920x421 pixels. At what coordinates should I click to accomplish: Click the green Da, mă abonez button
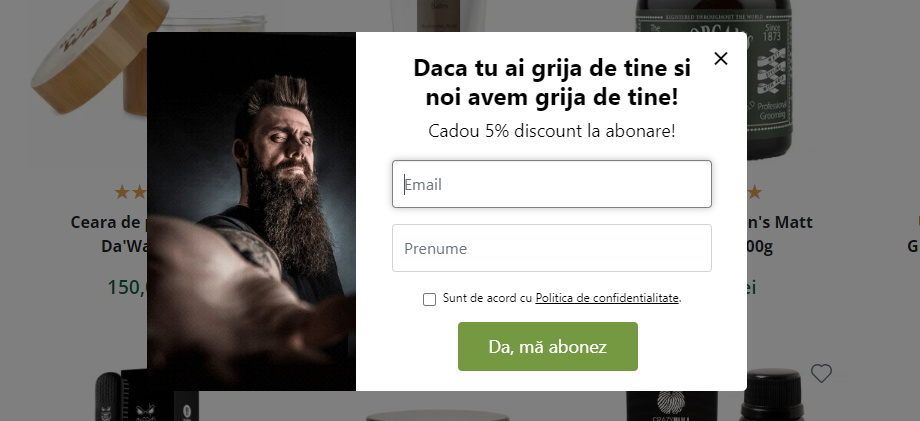547,347
